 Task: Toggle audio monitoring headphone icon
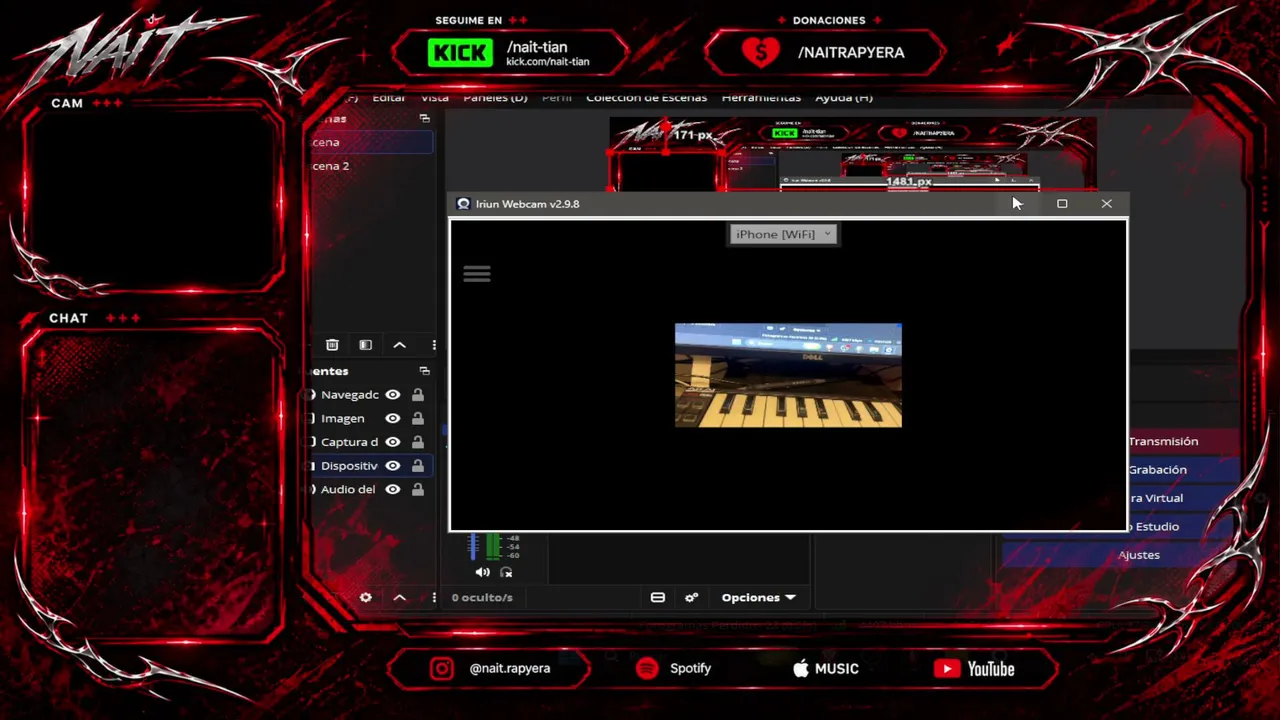tap(506, 572)
